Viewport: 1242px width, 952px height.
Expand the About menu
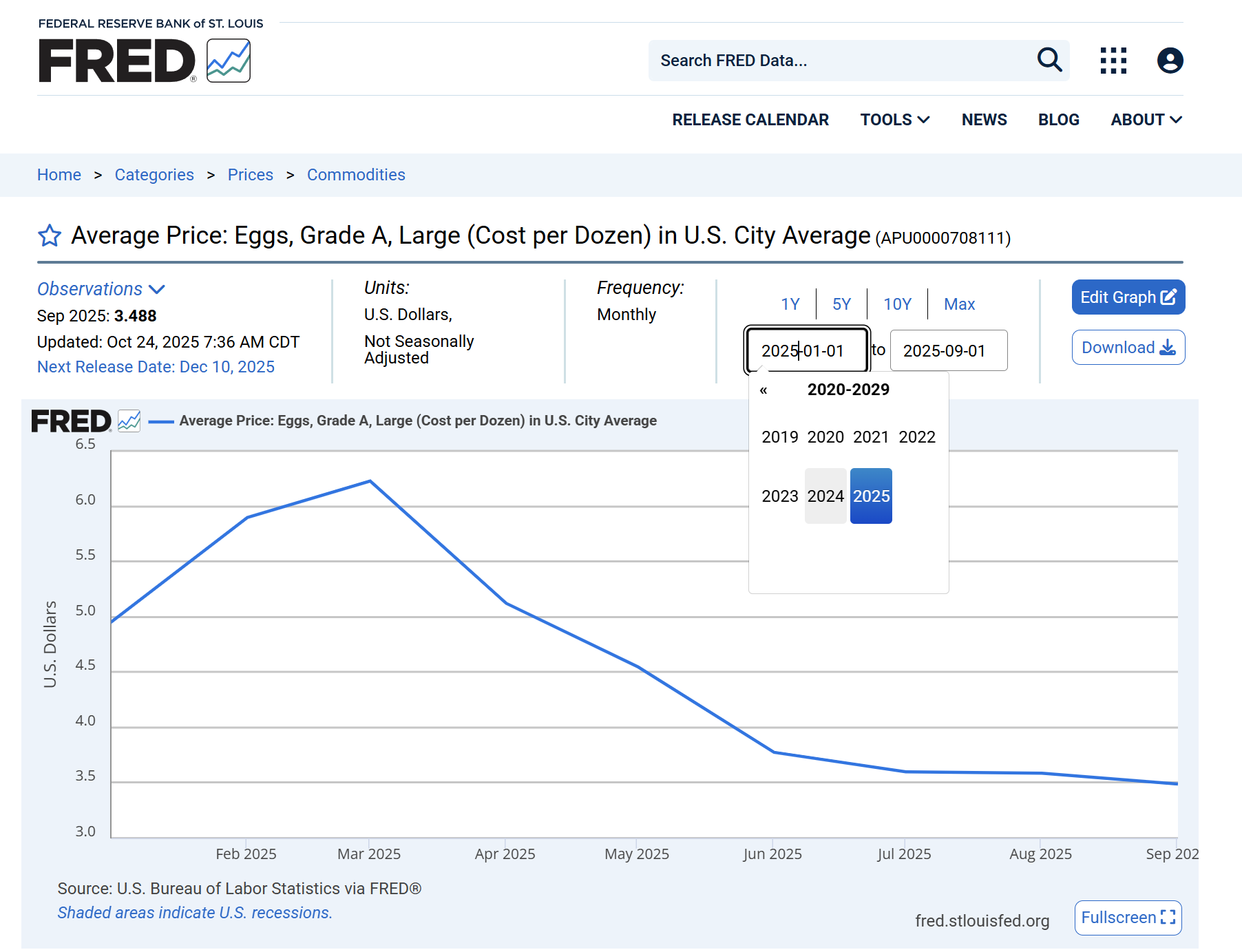1146,120
